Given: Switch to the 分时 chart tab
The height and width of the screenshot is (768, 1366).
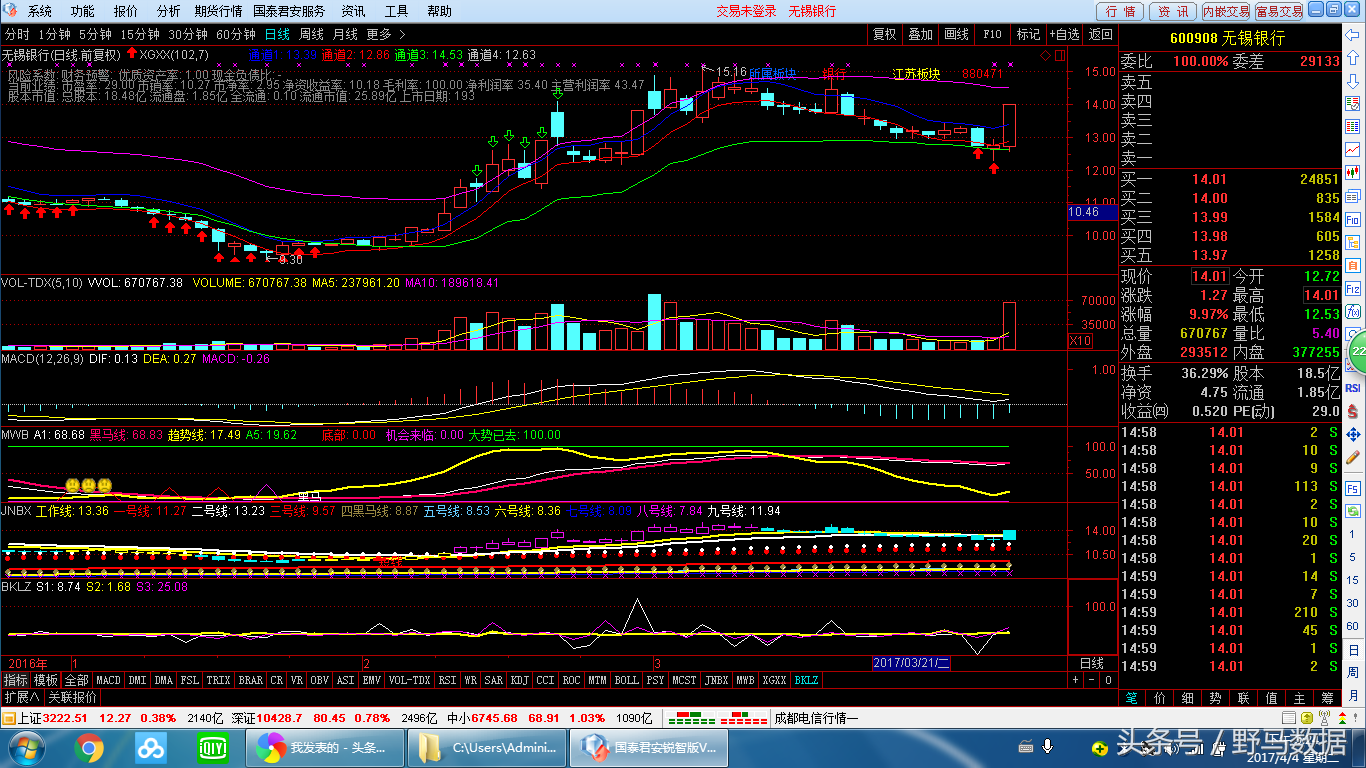Looking at the screenshot, I should [17, 34].
